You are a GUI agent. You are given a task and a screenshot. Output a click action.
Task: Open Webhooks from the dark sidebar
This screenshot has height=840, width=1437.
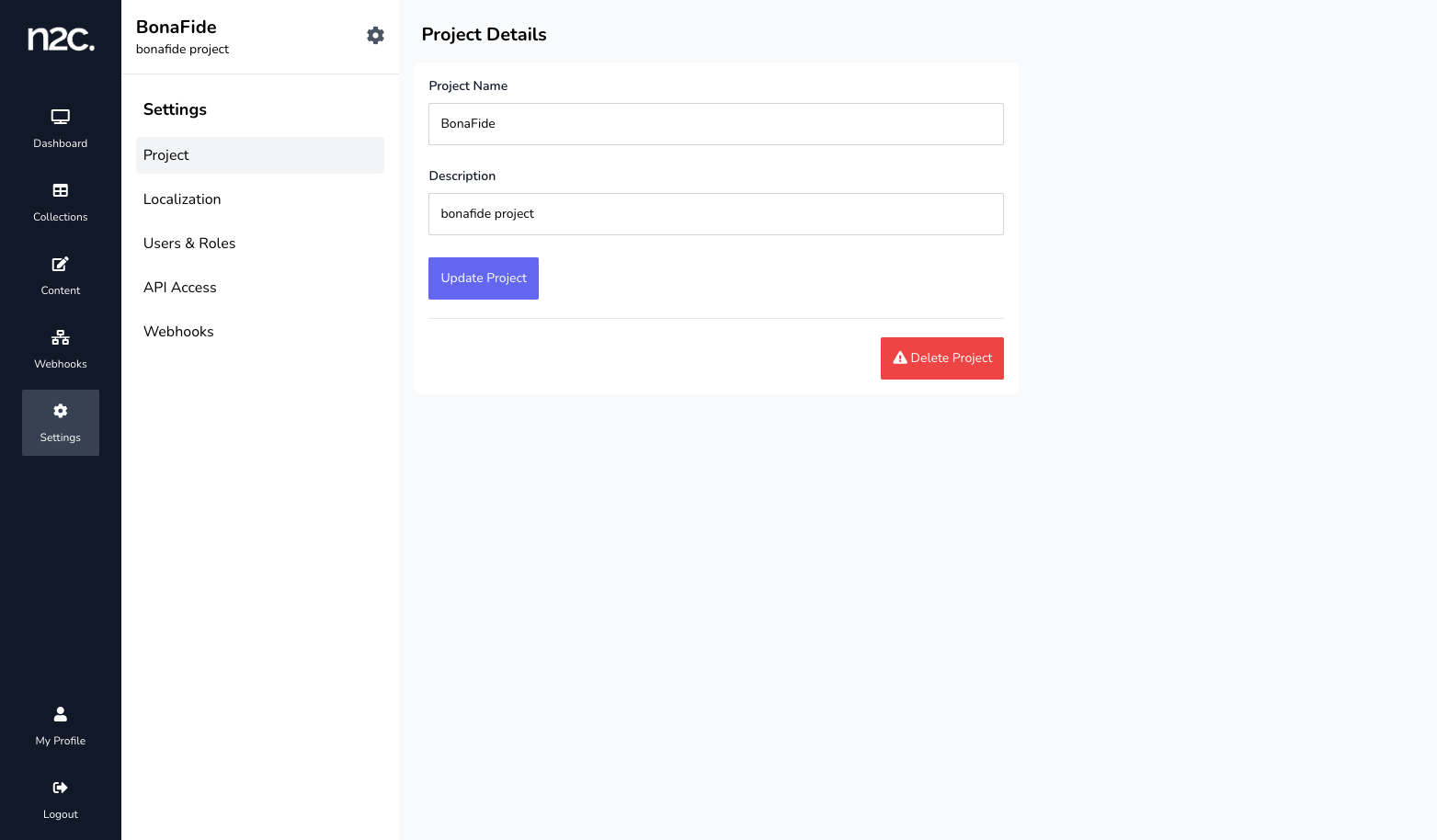[x=61, y=349]
